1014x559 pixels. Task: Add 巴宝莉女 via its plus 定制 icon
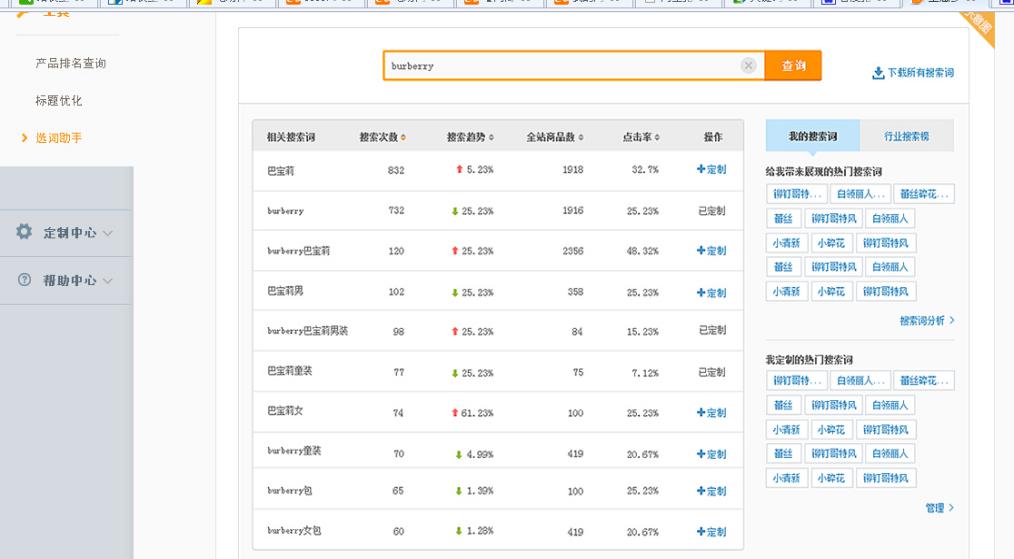pos(702,413)
